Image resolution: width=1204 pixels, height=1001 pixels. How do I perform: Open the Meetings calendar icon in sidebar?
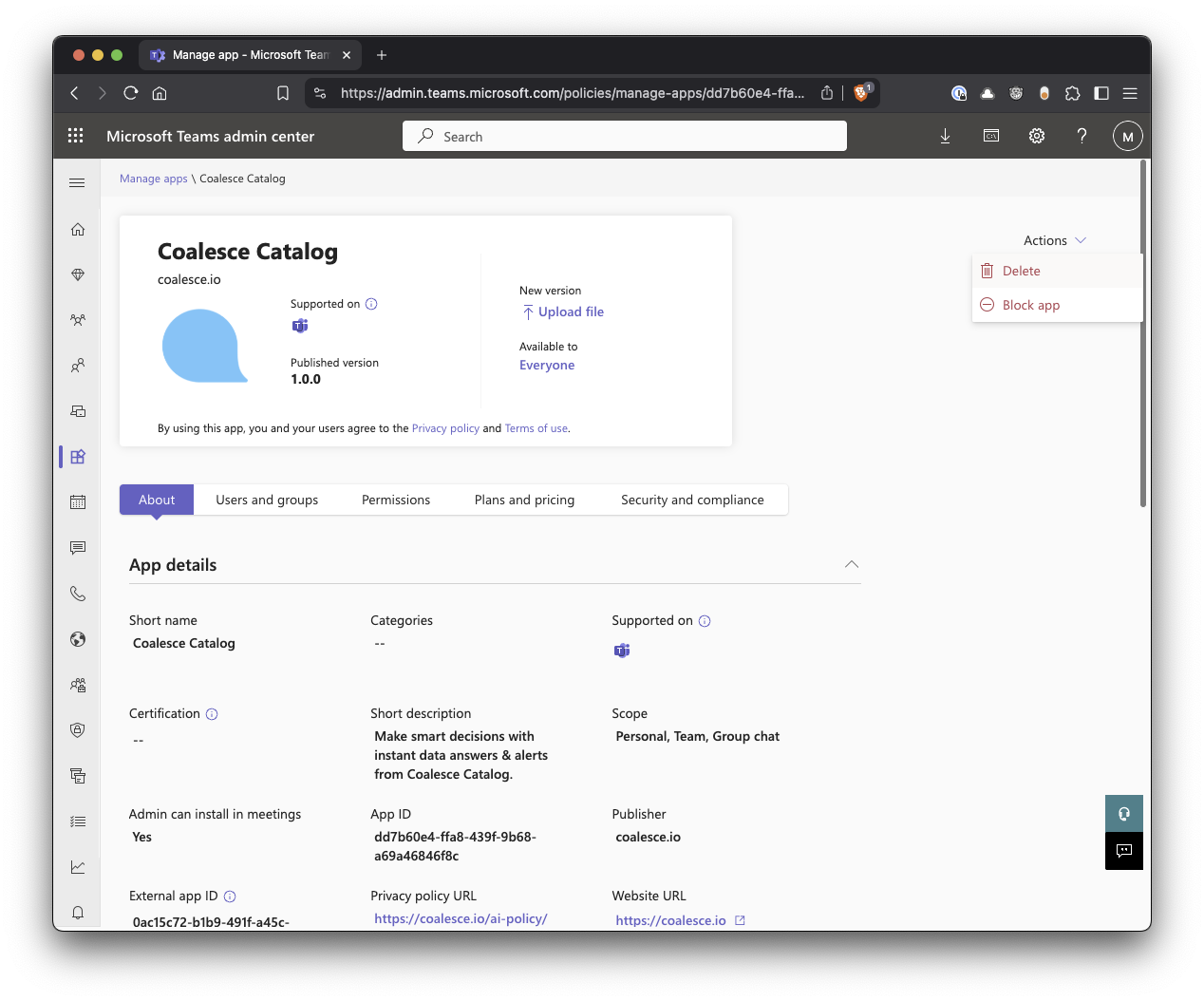[78, 502]
